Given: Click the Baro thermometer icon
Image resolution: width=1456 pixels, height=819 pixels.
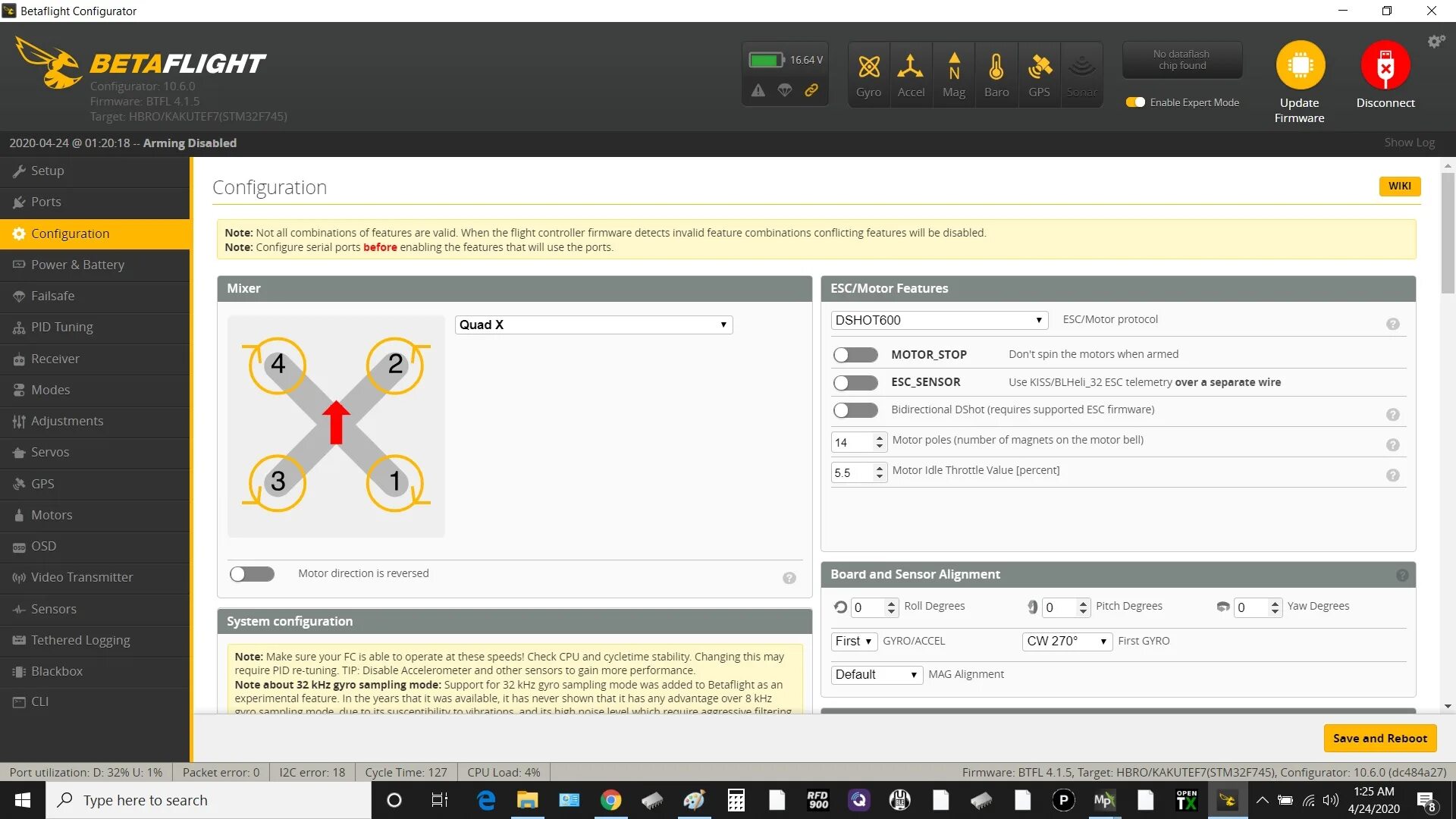Looking at the screenshot, I should [996, 68].
